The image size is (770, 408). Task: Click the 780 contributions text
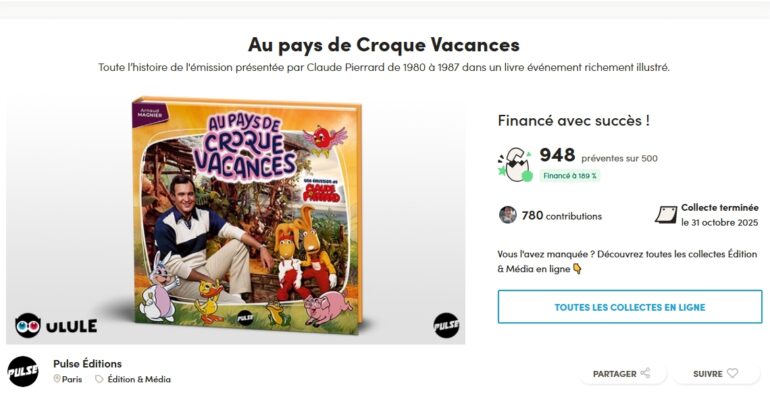pyautogui.click(x=561, y=215)
